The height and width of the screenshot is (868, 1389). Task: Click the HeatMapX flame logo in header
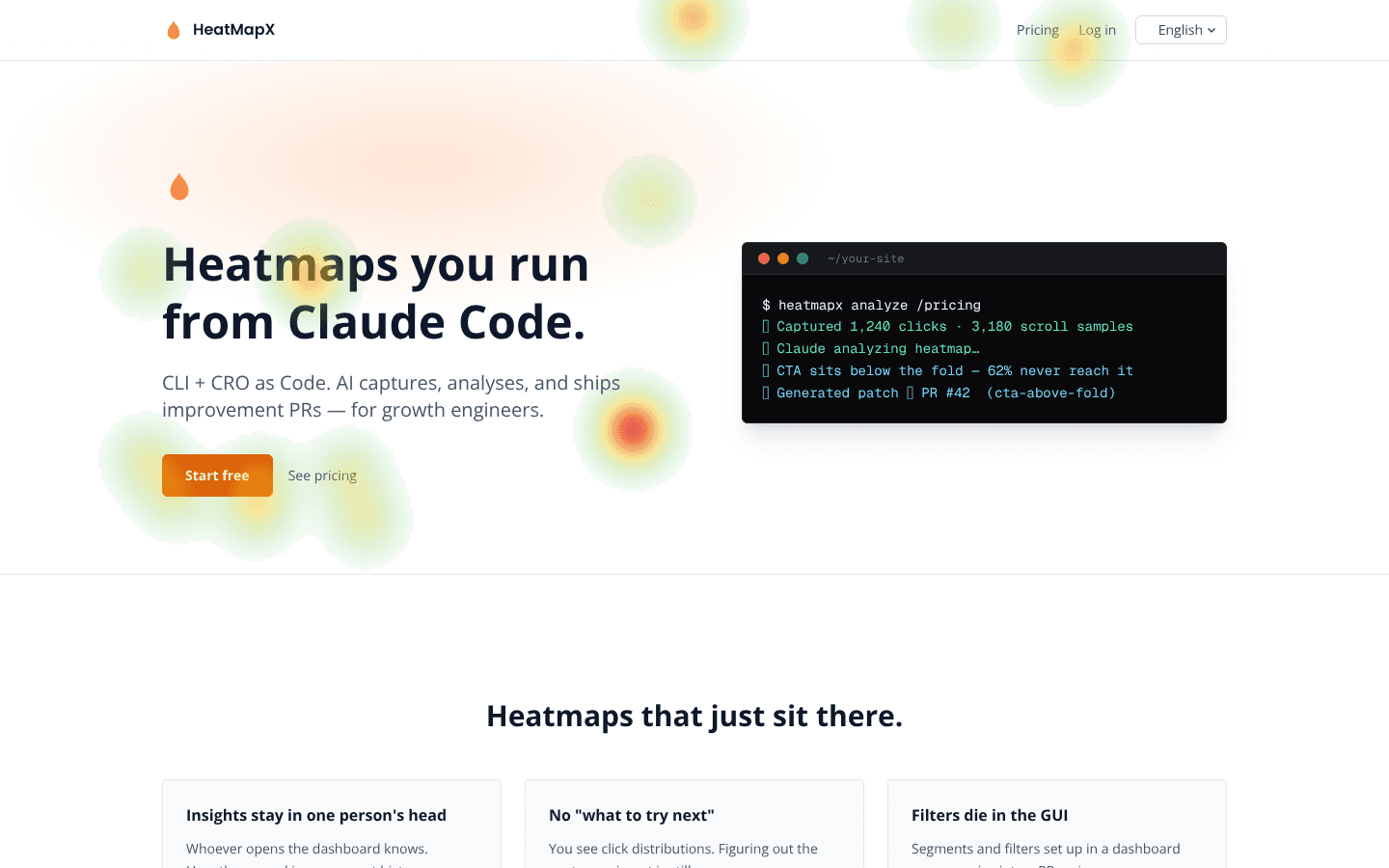tap(174, 30)
